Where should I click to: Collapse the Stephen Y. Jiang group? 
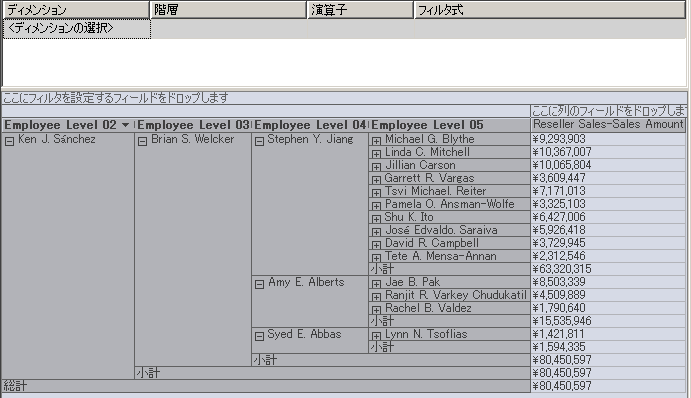coord(260,141)
